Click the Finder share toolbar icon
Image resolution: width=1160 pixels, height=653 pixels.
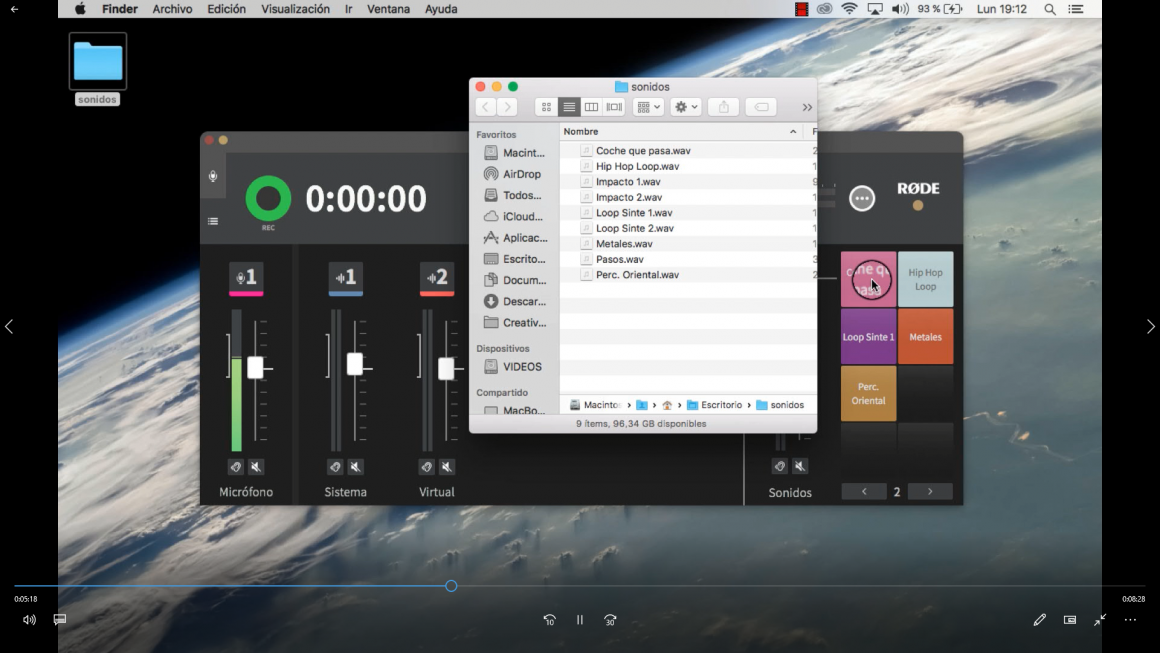click(x=723, y=107)
